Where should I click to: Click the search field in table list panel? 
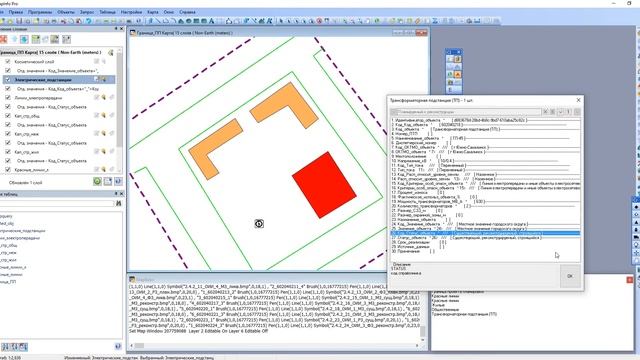57,203
